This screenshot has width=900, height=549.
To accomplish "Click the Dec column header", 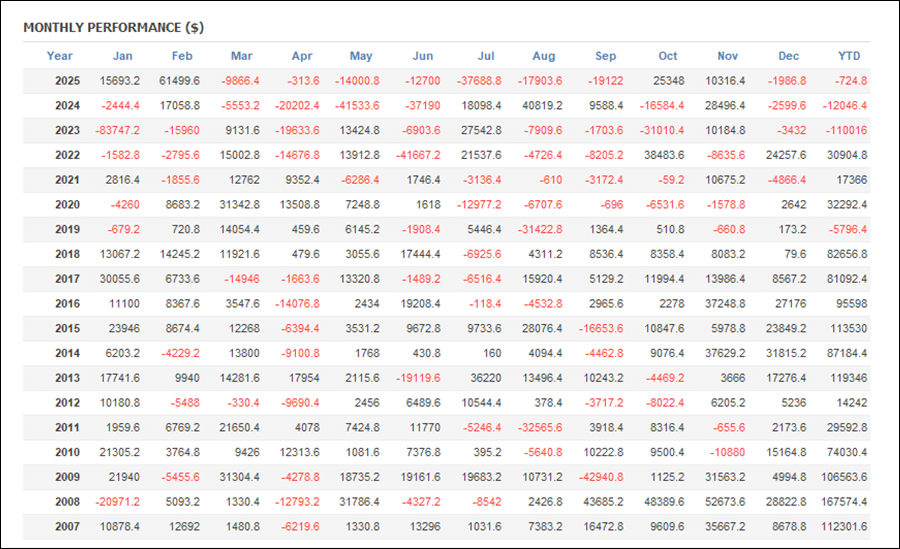I will 789,56.
